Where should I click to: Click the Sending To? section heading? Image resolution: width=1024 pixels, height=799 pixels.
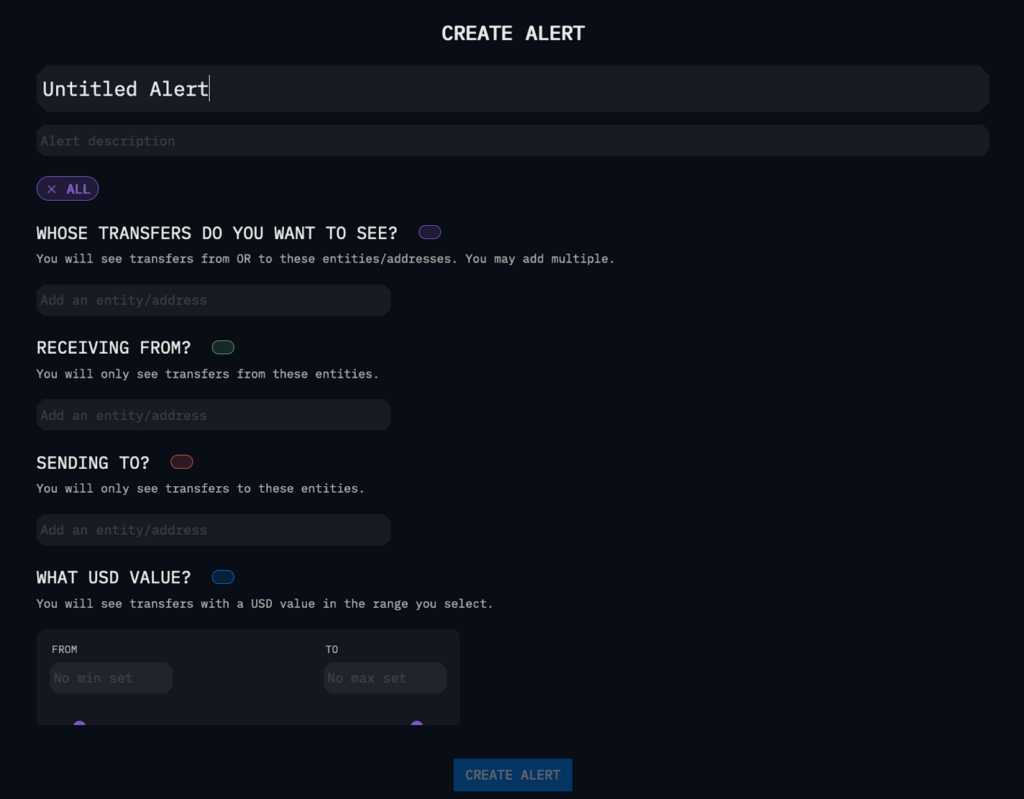[93, 463]
